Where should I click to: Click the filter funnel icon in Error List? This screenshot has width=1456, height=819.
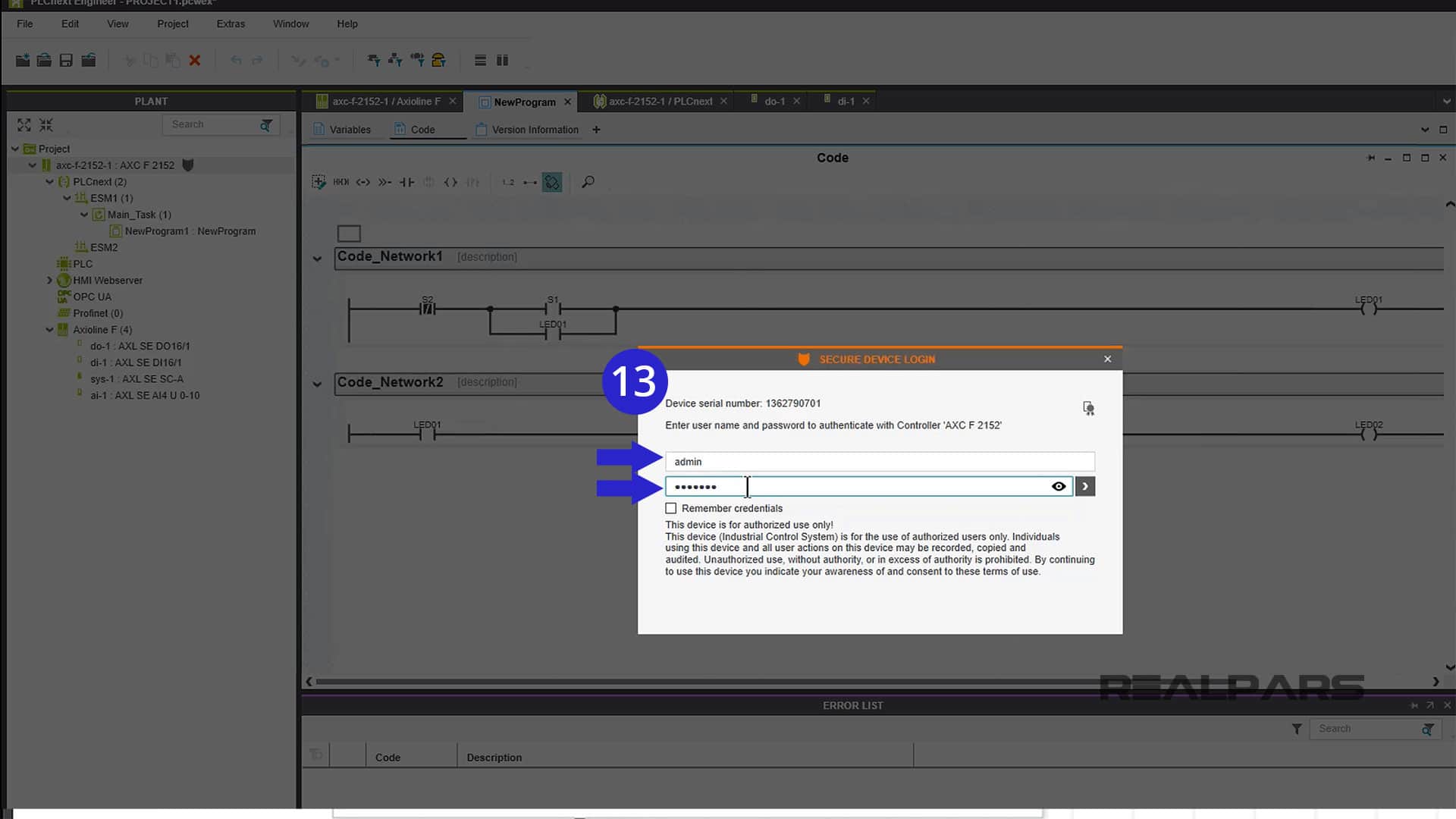pyautogui.click(x=1297, y=729)
